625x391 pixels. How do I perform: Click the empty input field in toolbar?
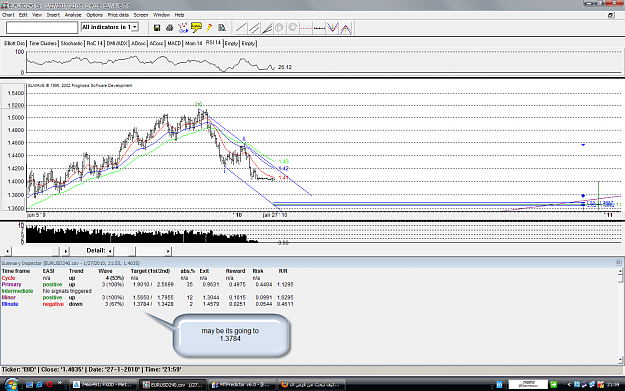[x=42, y=28]
